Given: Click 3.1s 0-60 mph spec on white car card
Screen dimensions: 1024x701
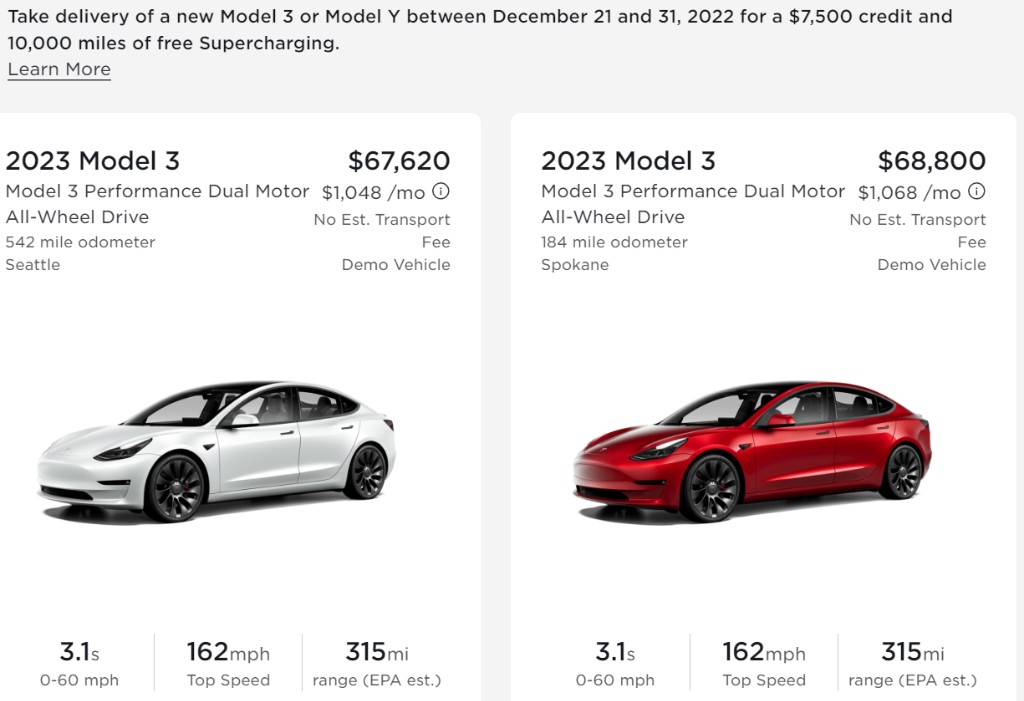Looking at the screenshot, I should coord(80,665).
